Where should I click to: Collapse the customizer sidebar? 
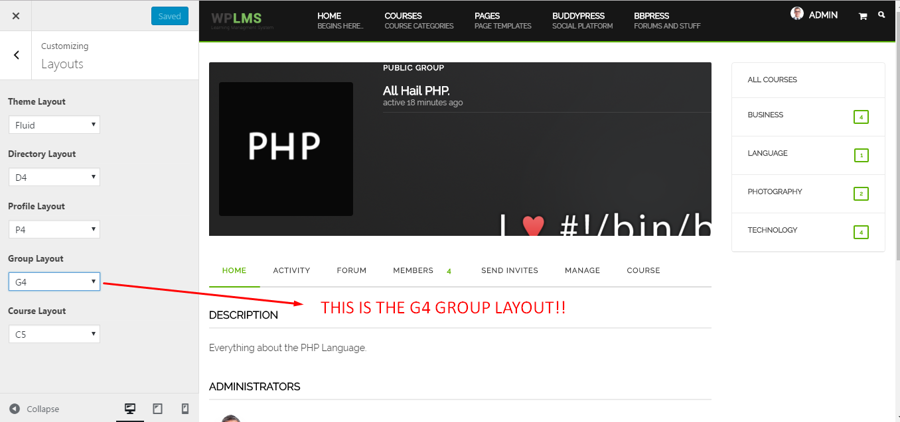35,409
